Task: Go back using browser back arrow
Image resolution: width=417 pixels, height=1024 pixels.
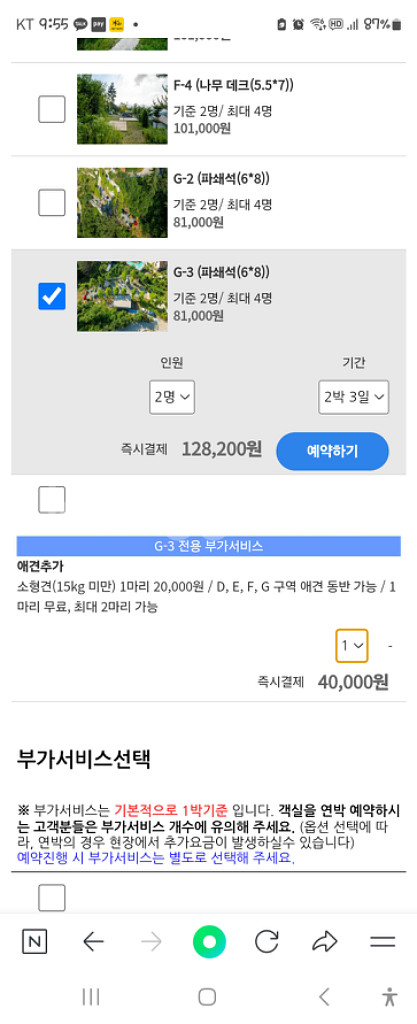Action: coord(93,942)
